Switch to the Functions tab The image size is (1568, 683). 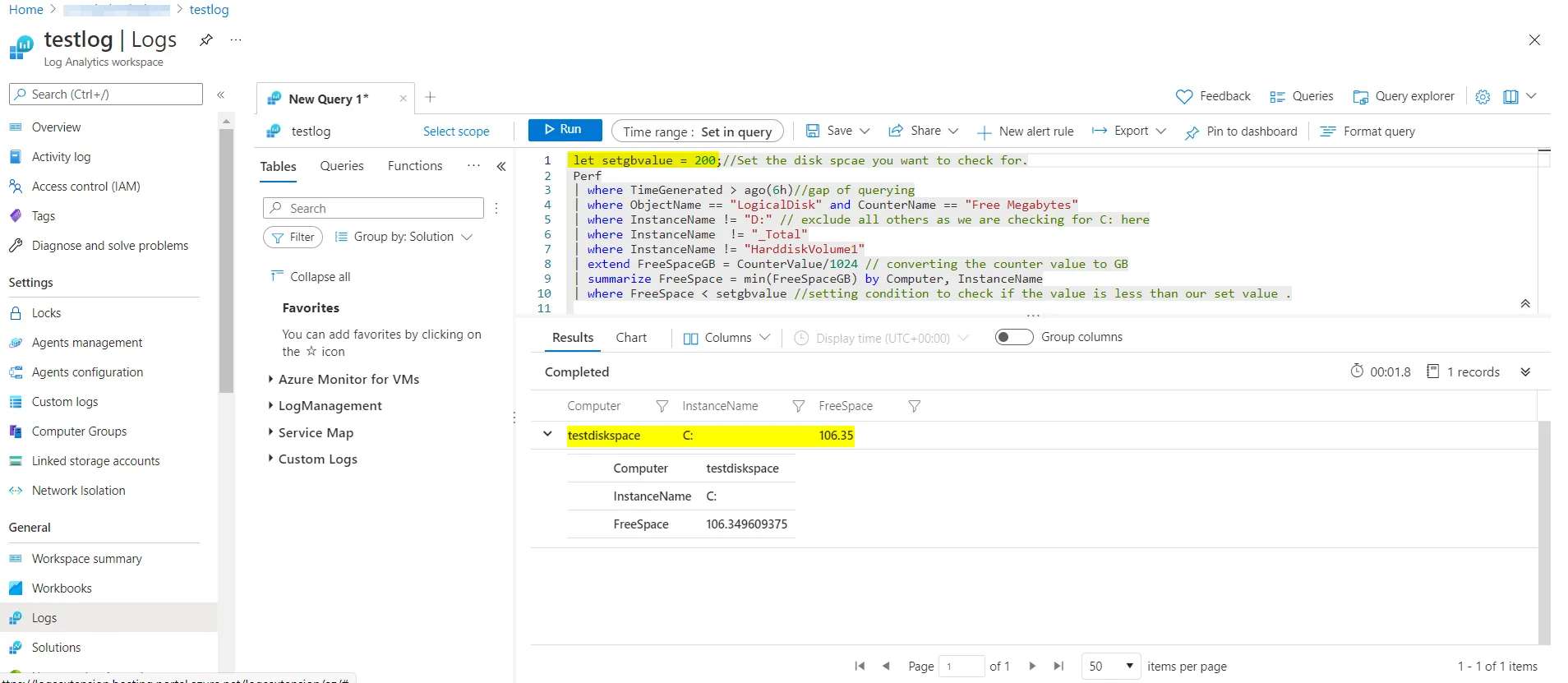415,166
